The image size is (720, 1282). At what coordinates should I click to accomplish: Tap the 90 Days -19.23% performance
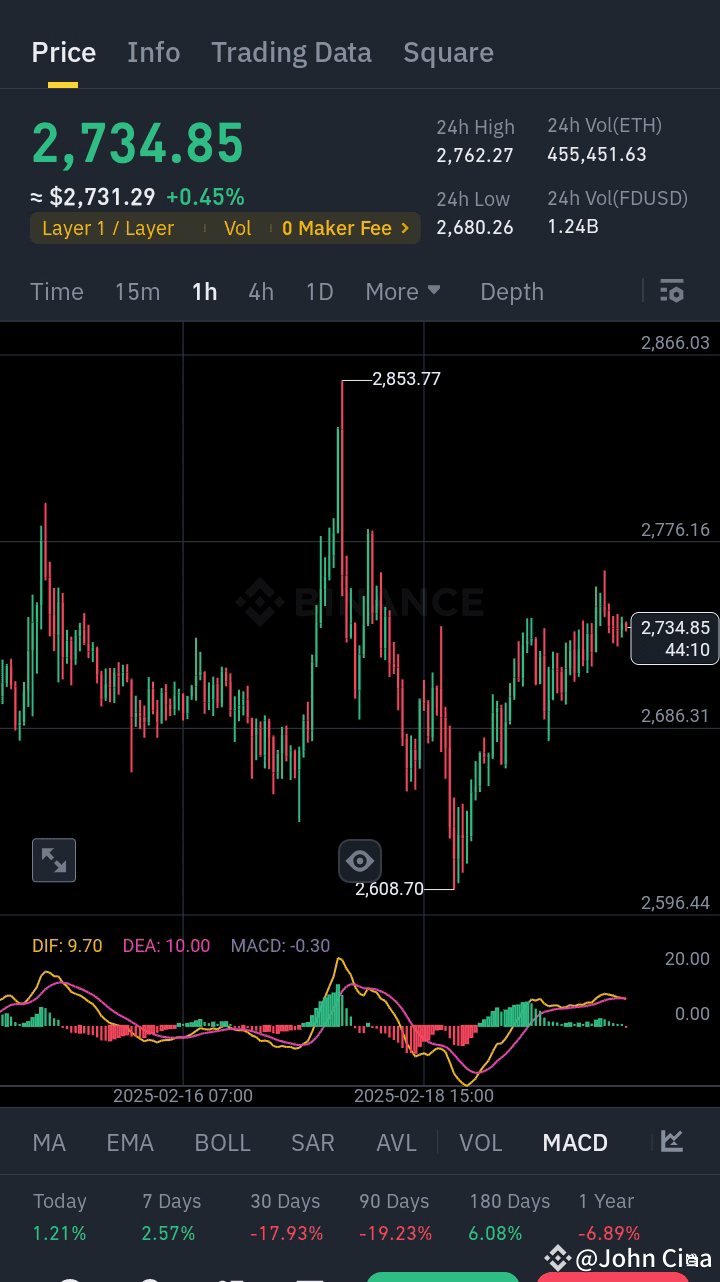pyautogui.click(x=395, y=1217)
